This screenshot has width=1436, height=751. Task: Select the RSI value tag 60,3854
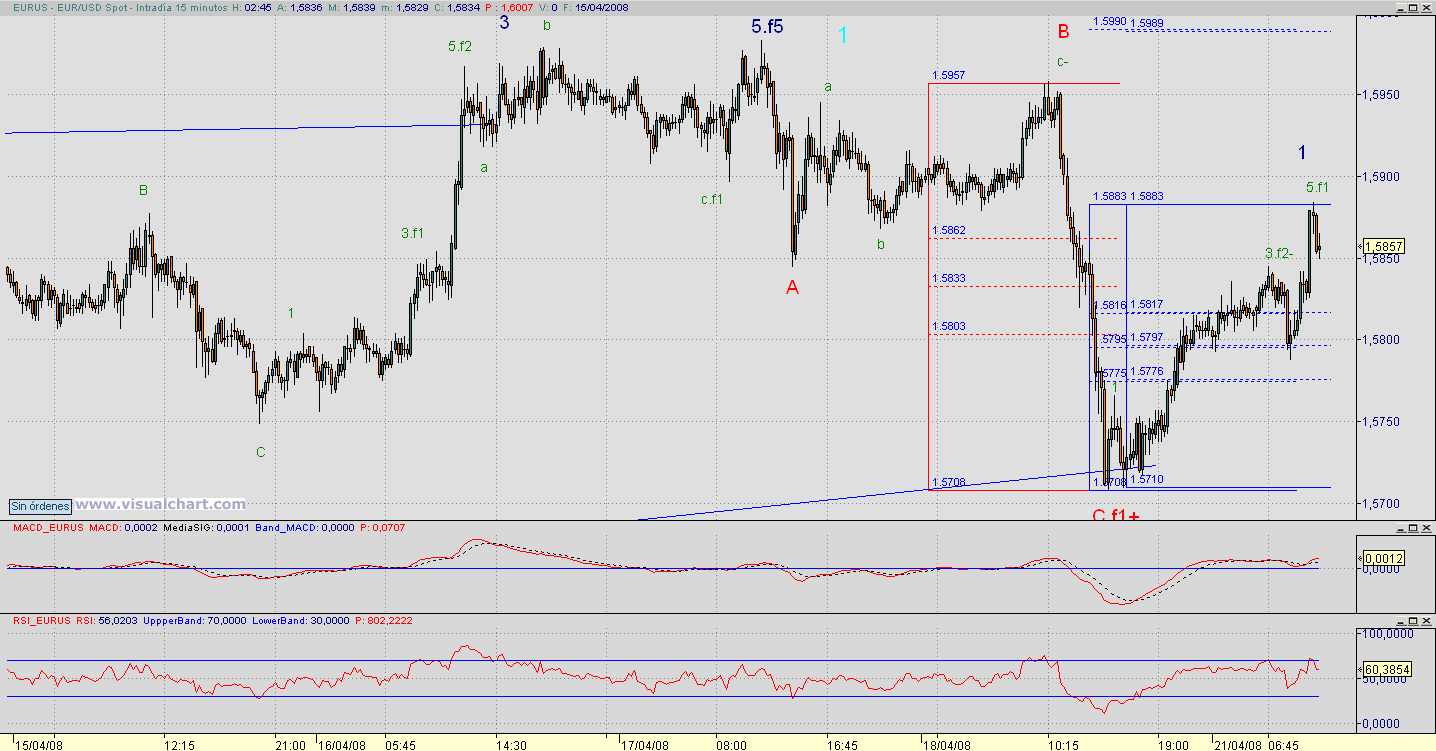(x=1388, y=668)
